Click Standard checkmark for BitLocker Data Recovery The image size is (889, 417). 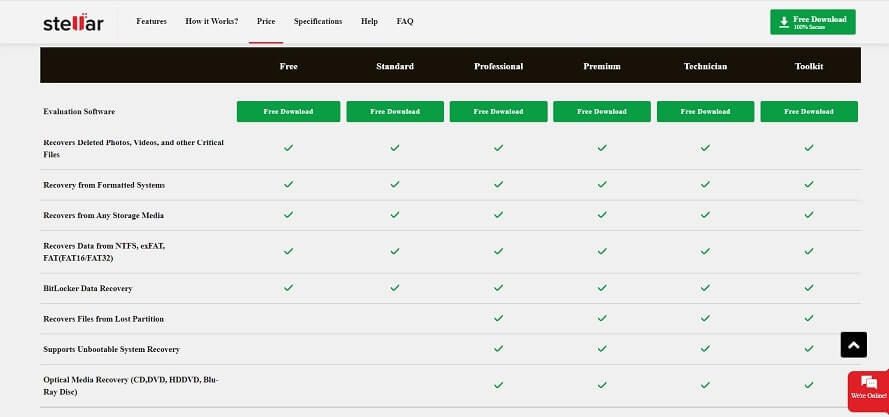pos(395,288)
